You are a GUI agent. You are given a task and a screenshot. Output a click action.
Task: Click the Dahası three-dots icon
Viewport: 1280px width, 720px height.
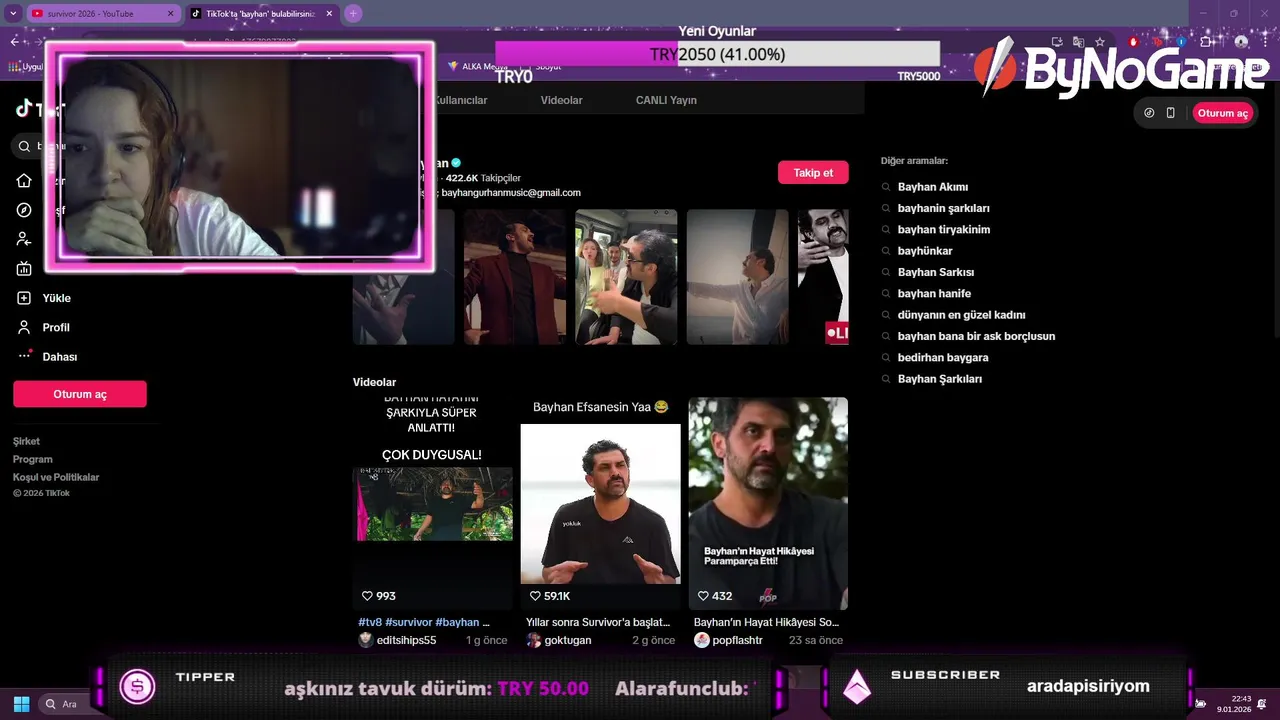click(x=24, y=356)
